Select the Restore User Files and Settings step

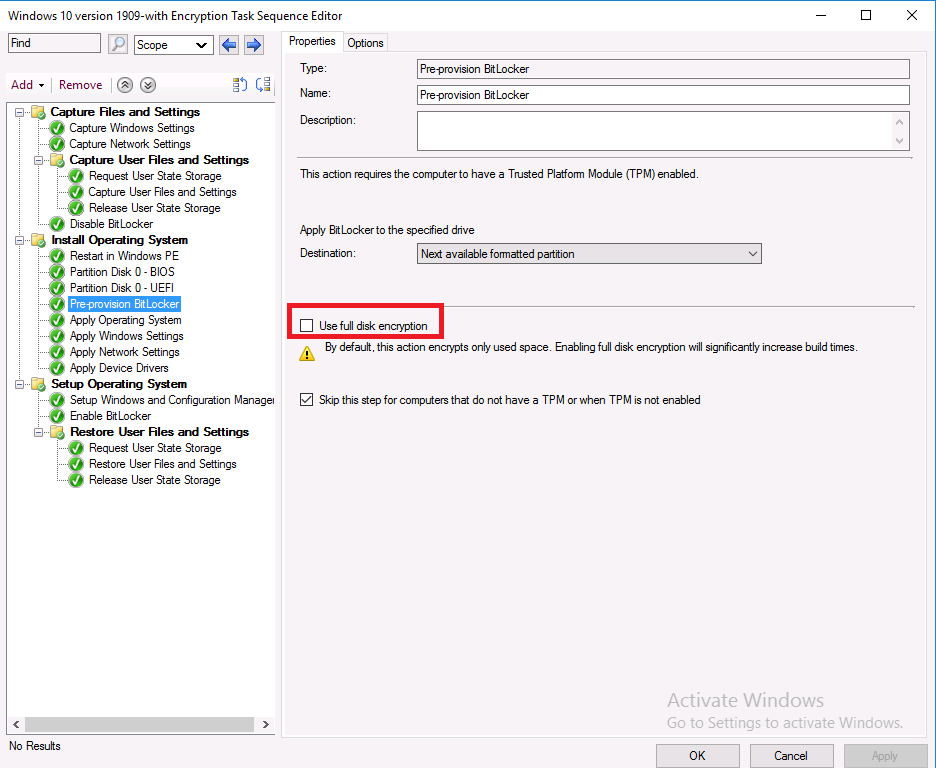click(162, 464)
